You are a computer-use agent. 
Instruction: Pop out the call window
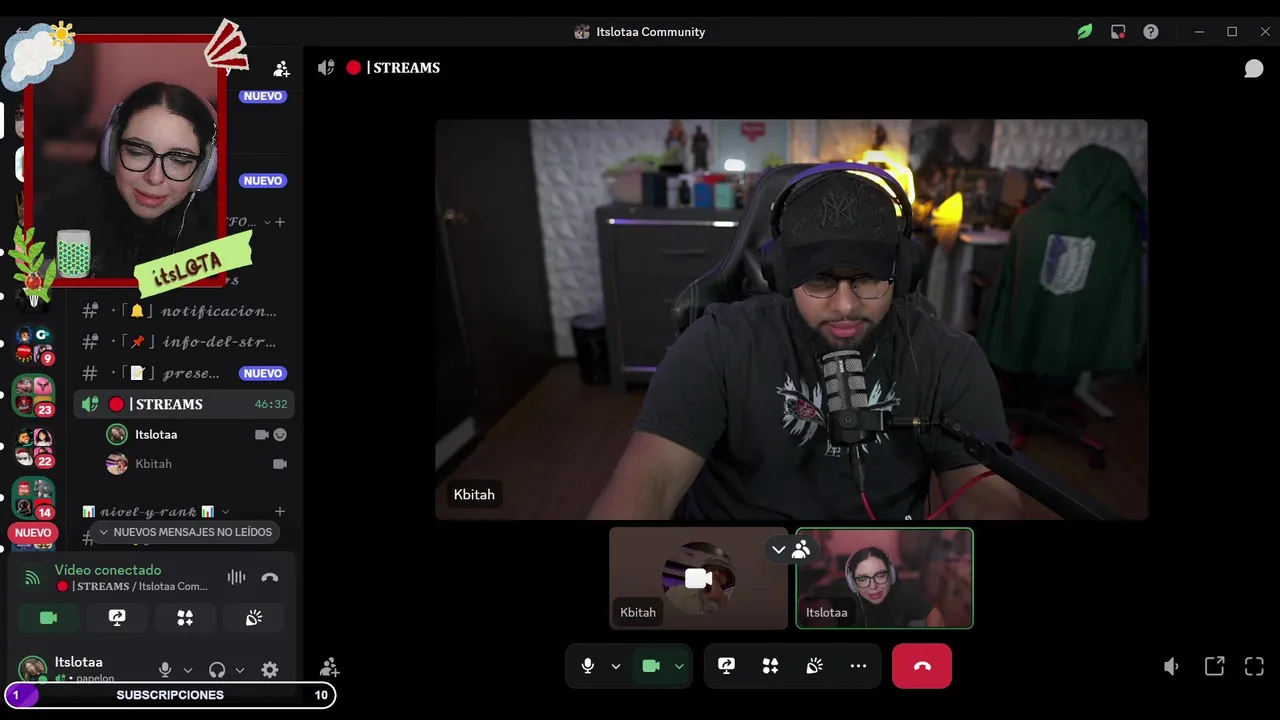coord(1214,666)
